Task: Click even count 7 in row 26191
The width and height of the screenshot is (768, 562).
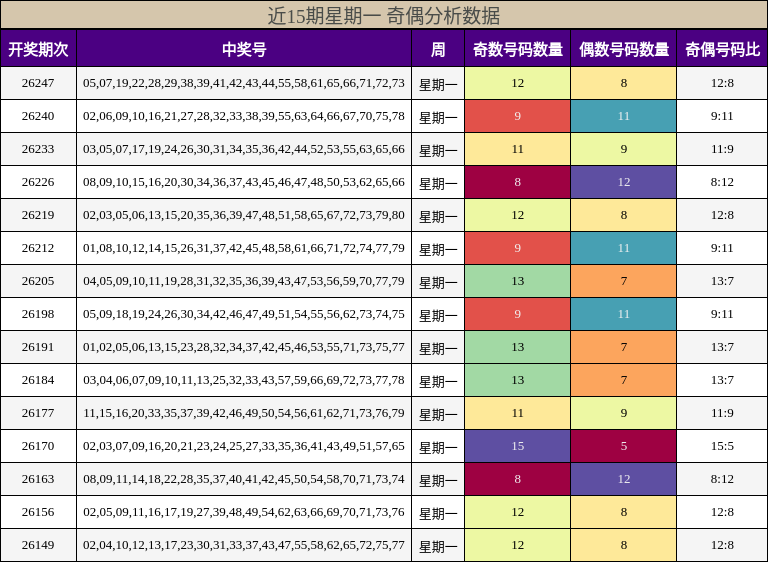Action: (x=624, y=347)
